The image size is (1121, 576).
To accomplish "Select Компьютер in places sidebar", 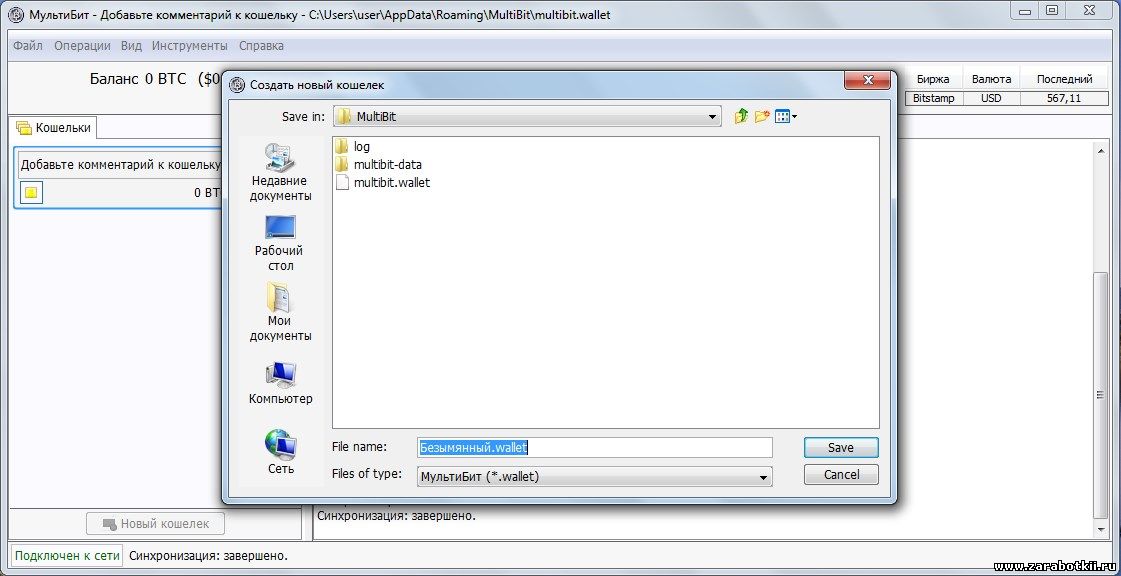I will coord(280,384).
